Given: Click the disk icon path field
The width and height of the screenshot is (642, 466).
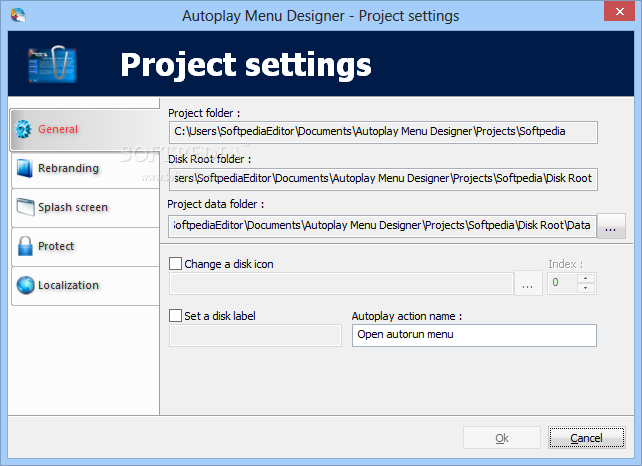Looking at the screenshot, I should (x=341, y=283).
